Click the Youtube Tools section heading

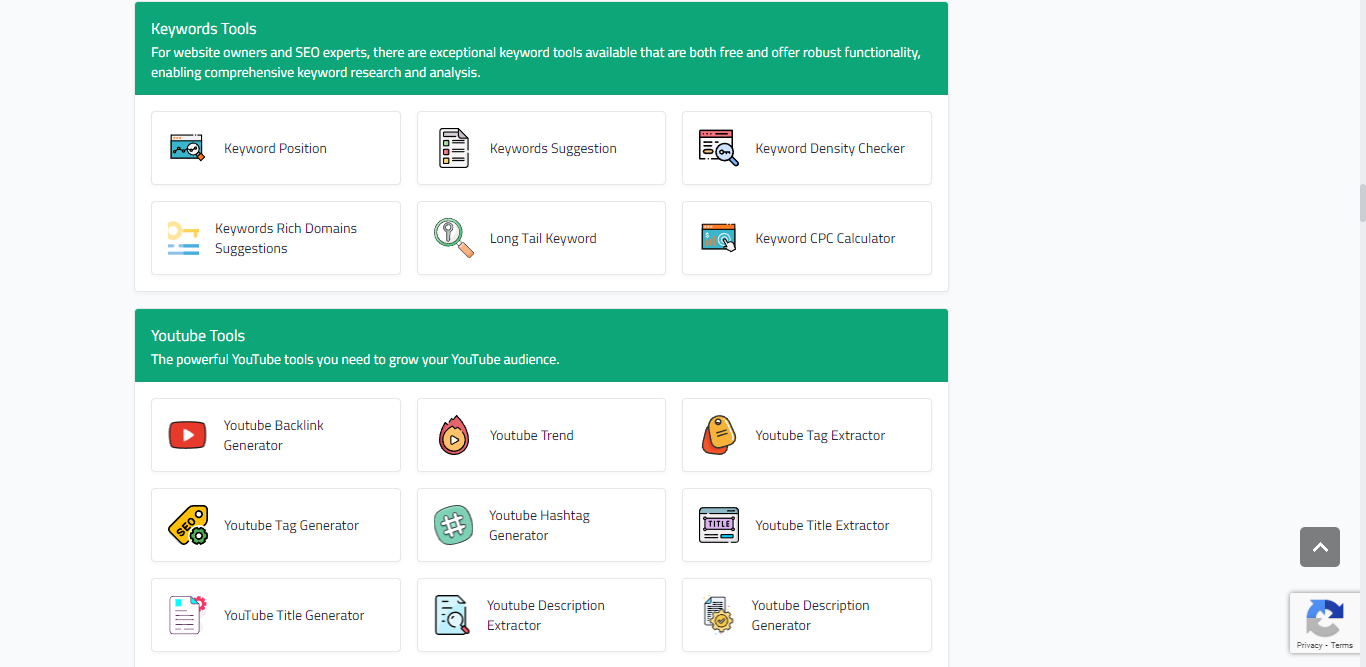click(x=198, y=336)
